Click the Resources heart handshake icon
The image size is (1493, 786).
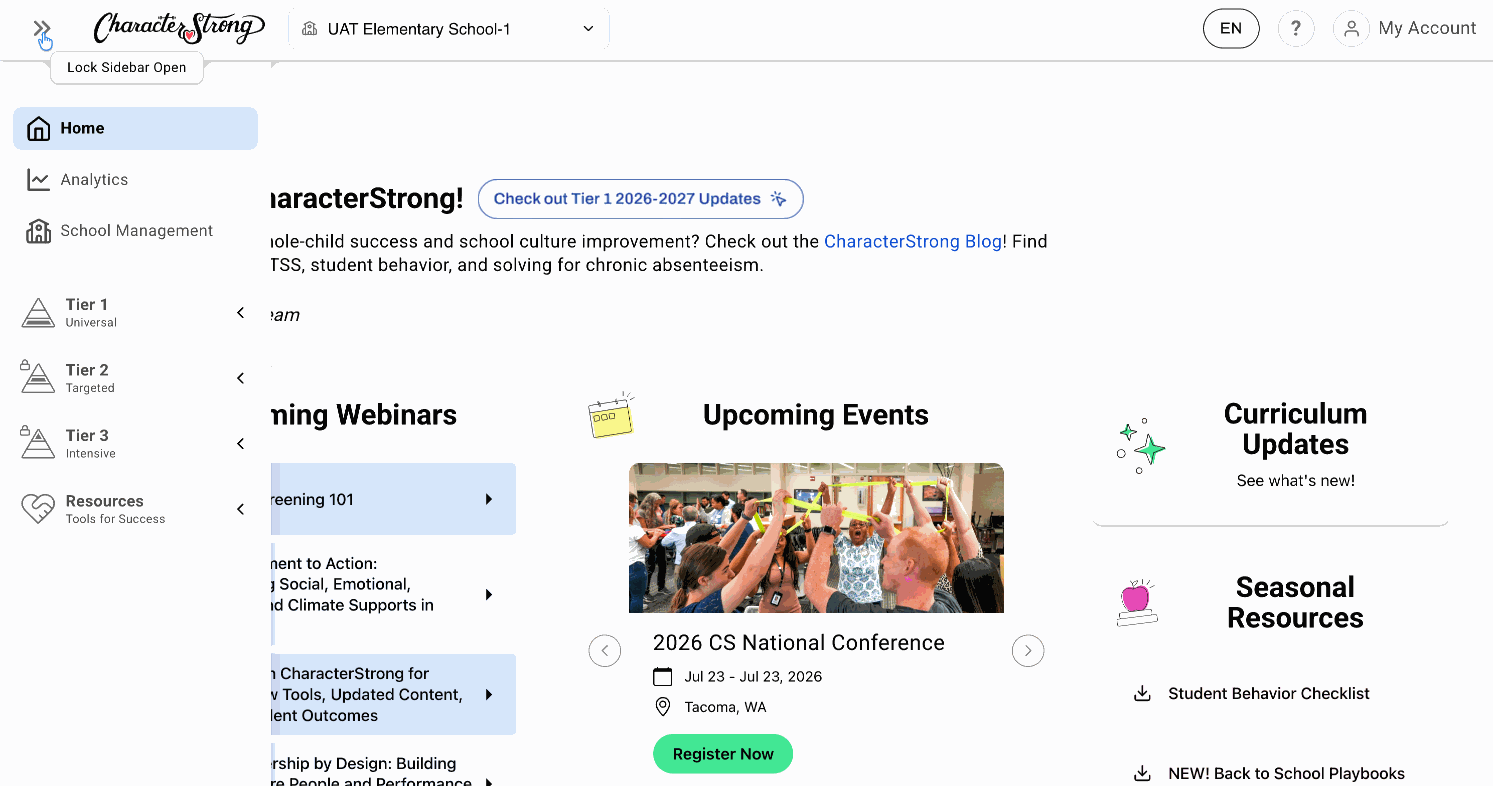tap(38, 509)
